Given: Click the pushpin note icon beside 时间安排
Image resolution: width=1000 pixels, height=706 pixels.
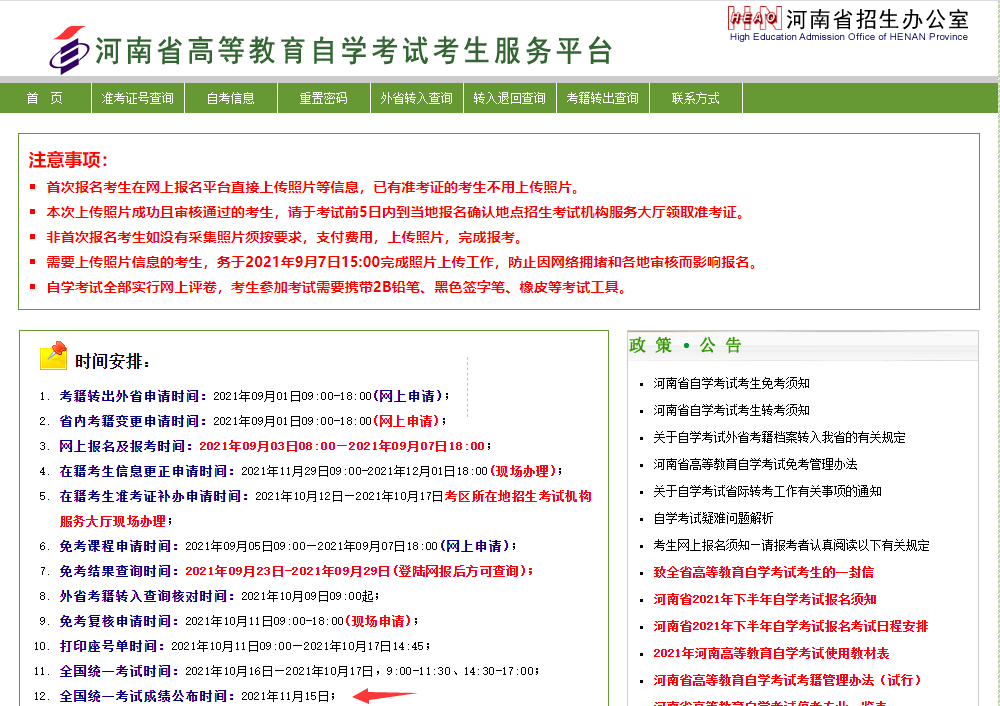Looking at the screenshot, I should [x=53, y=355].
